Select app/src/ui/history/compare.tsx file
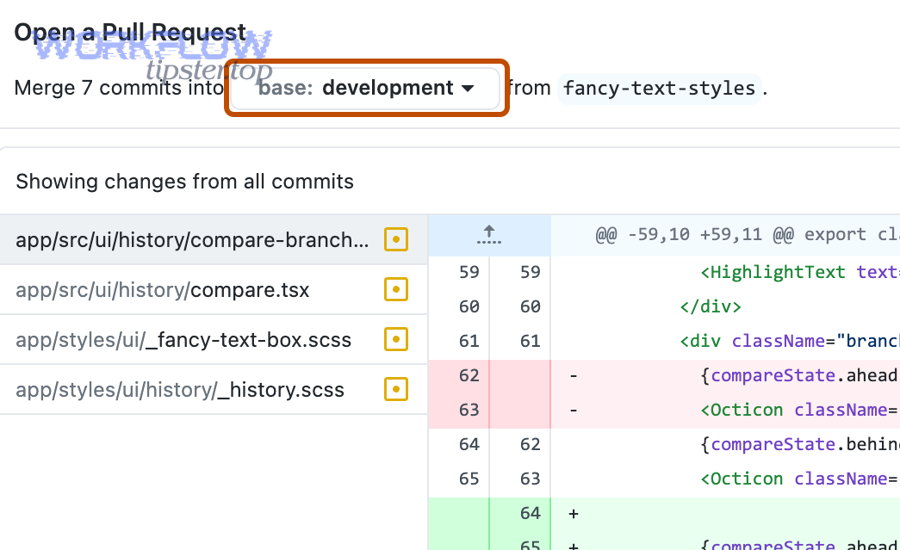The height and width of the screenshot is (550, 900). point(214,289)
